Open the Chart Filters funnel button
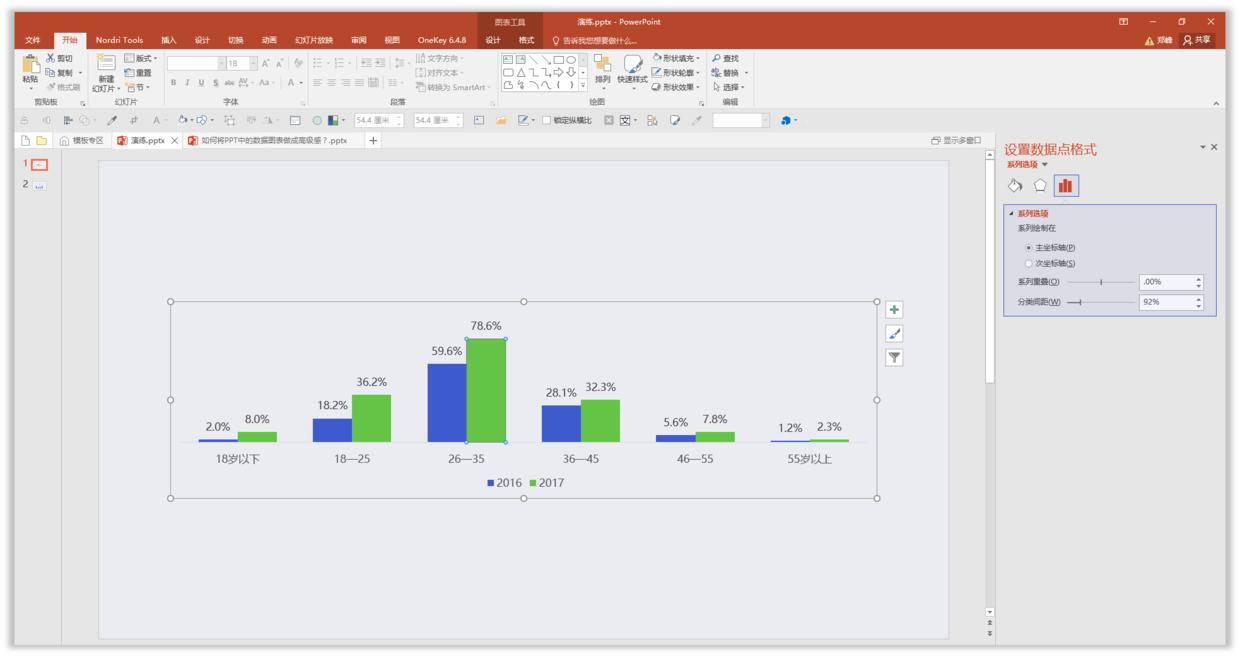Image resolution: width=1240 pixels, height=657 pixels. coord(894,358)
